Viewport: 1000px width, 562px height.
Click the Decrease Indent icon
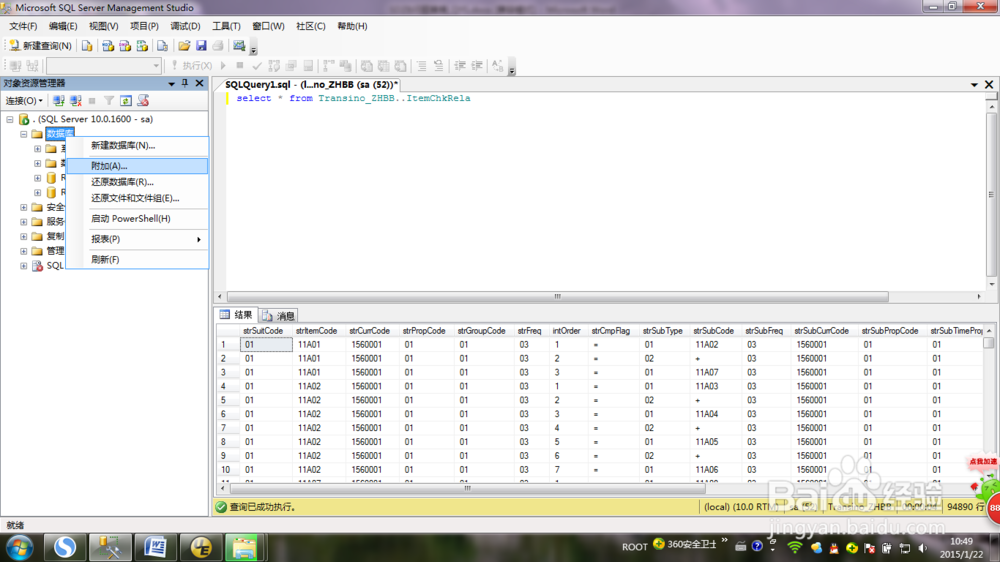460,66
